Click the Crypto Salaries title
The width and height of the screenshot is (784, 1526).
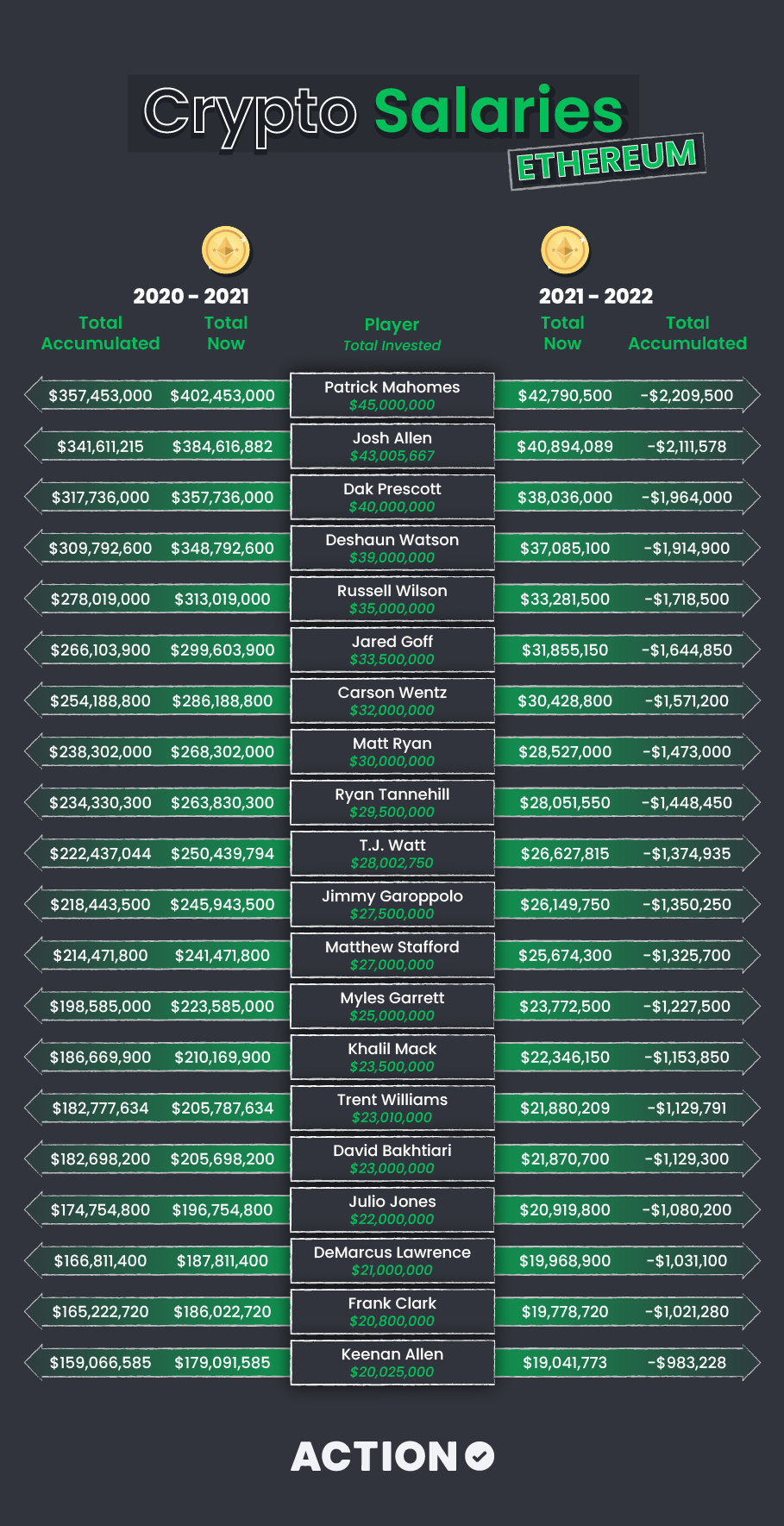click(383, 113)
